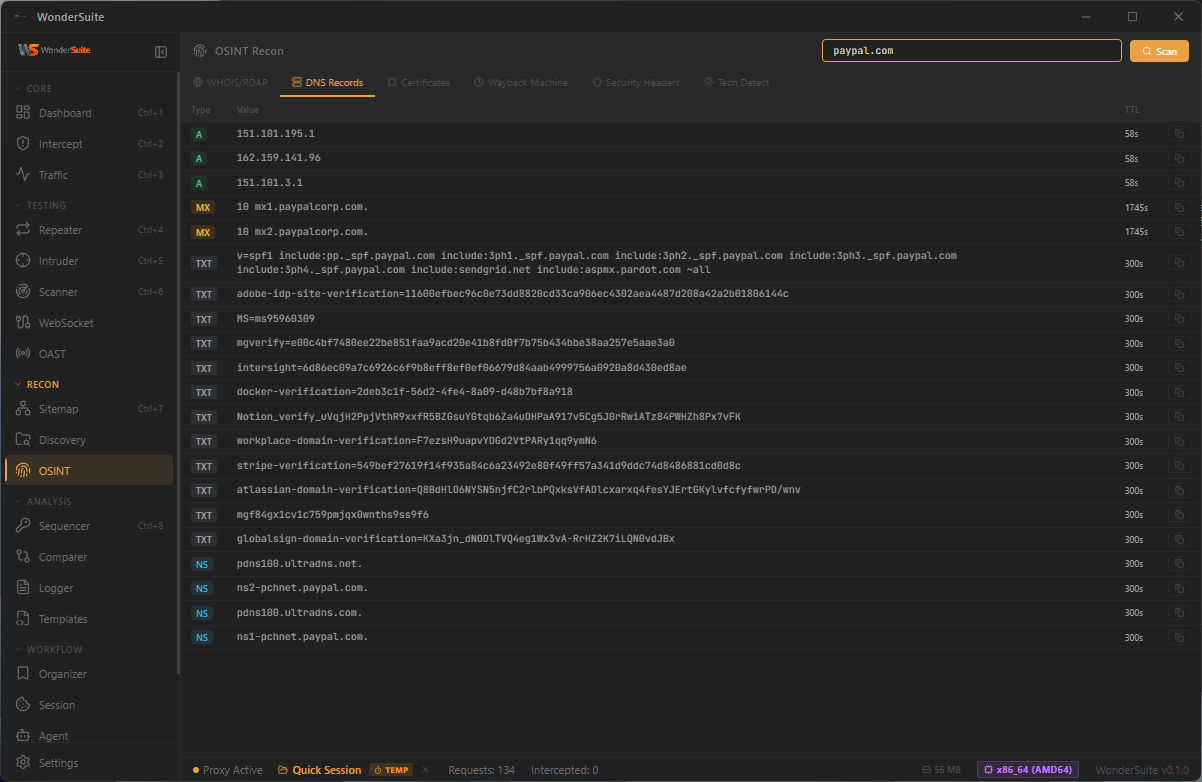Click the domain input field paypal.com
The image size is (1202, 782).
click(x=972, y=51)
